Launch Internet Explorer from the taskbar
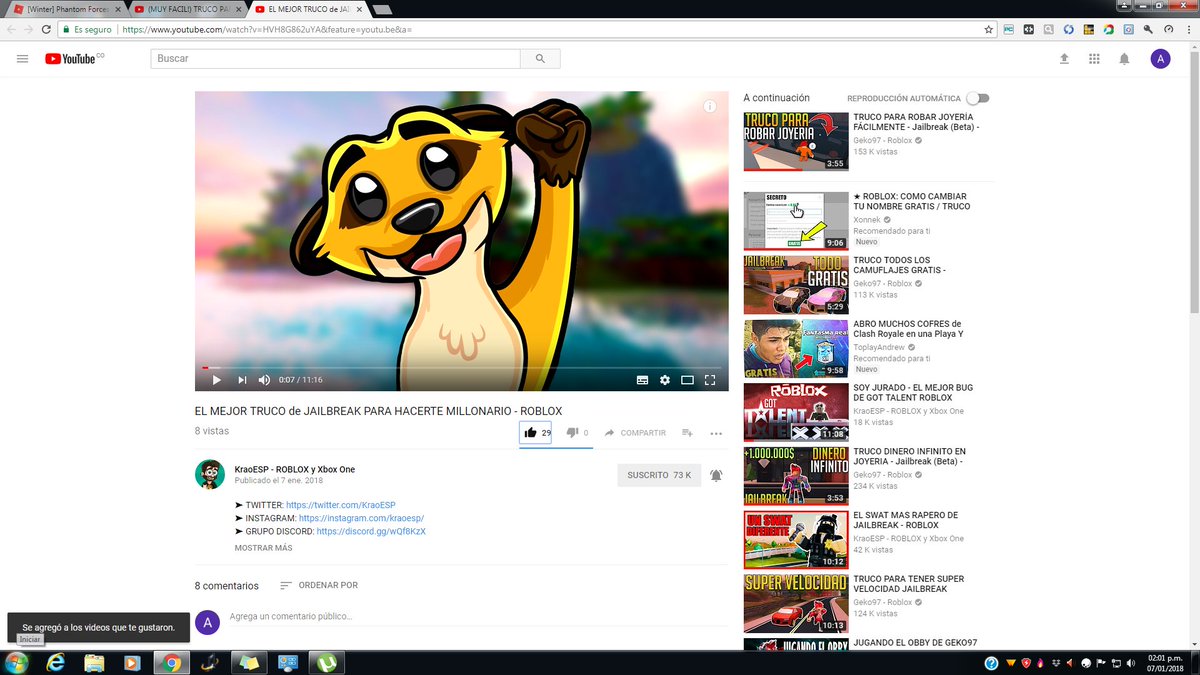 click(x=56, y=662)
